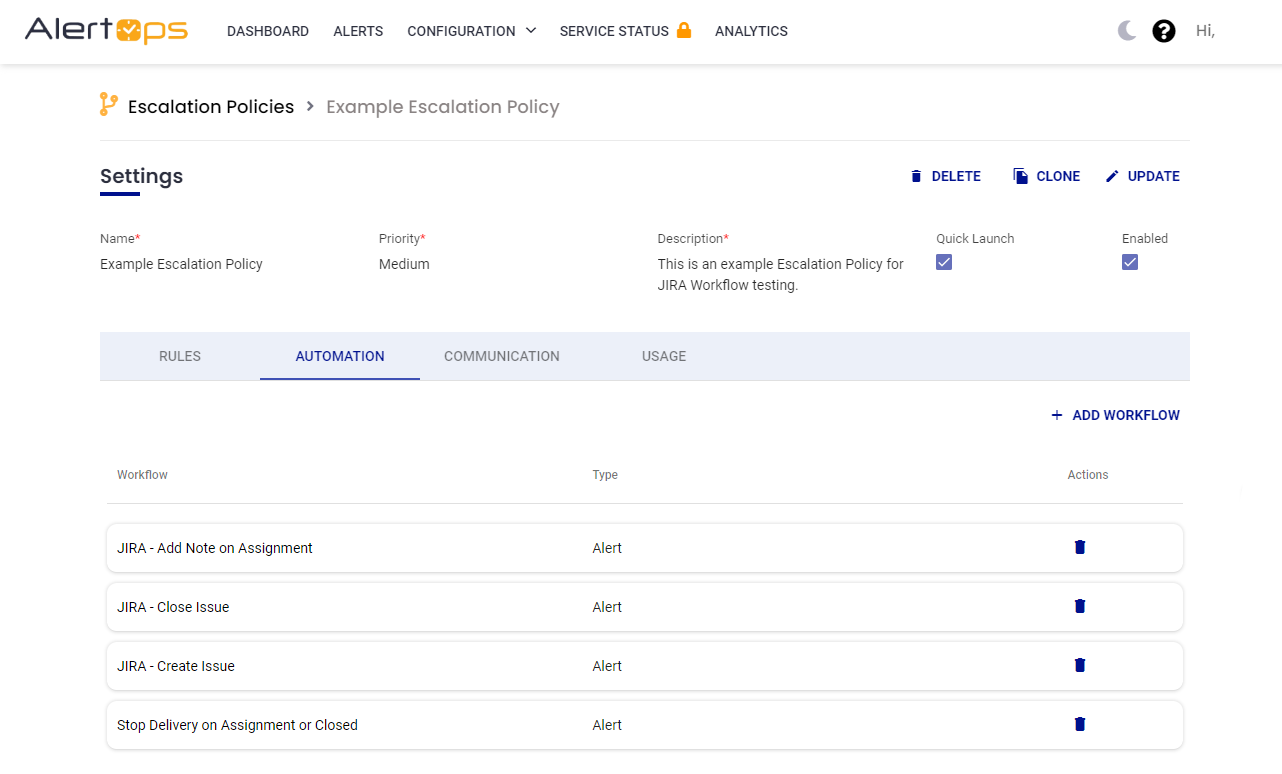The height and width of the screenshot is (774, 1282).
Task: Open the help question mark icon
Action: [x=1164, y=31]
